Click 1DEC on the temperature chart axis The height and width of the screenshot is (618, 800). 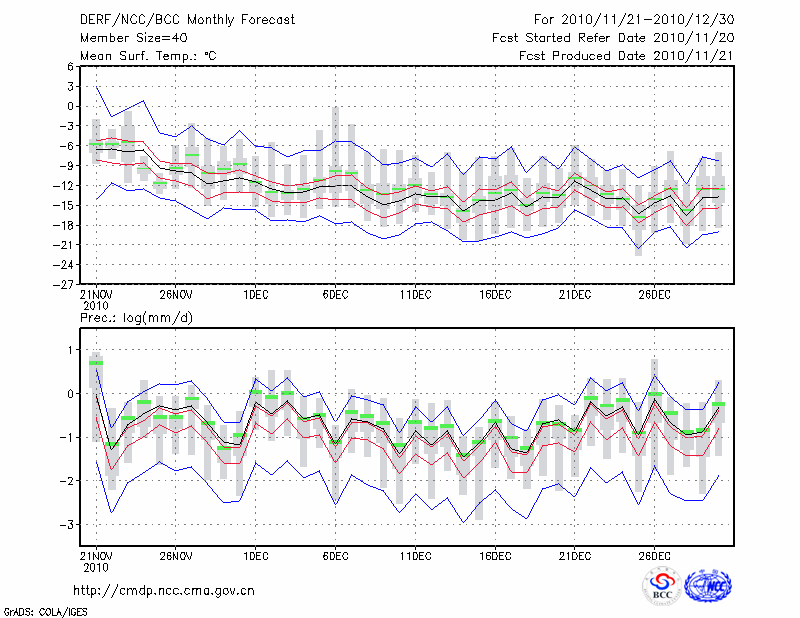coord(255,295)
